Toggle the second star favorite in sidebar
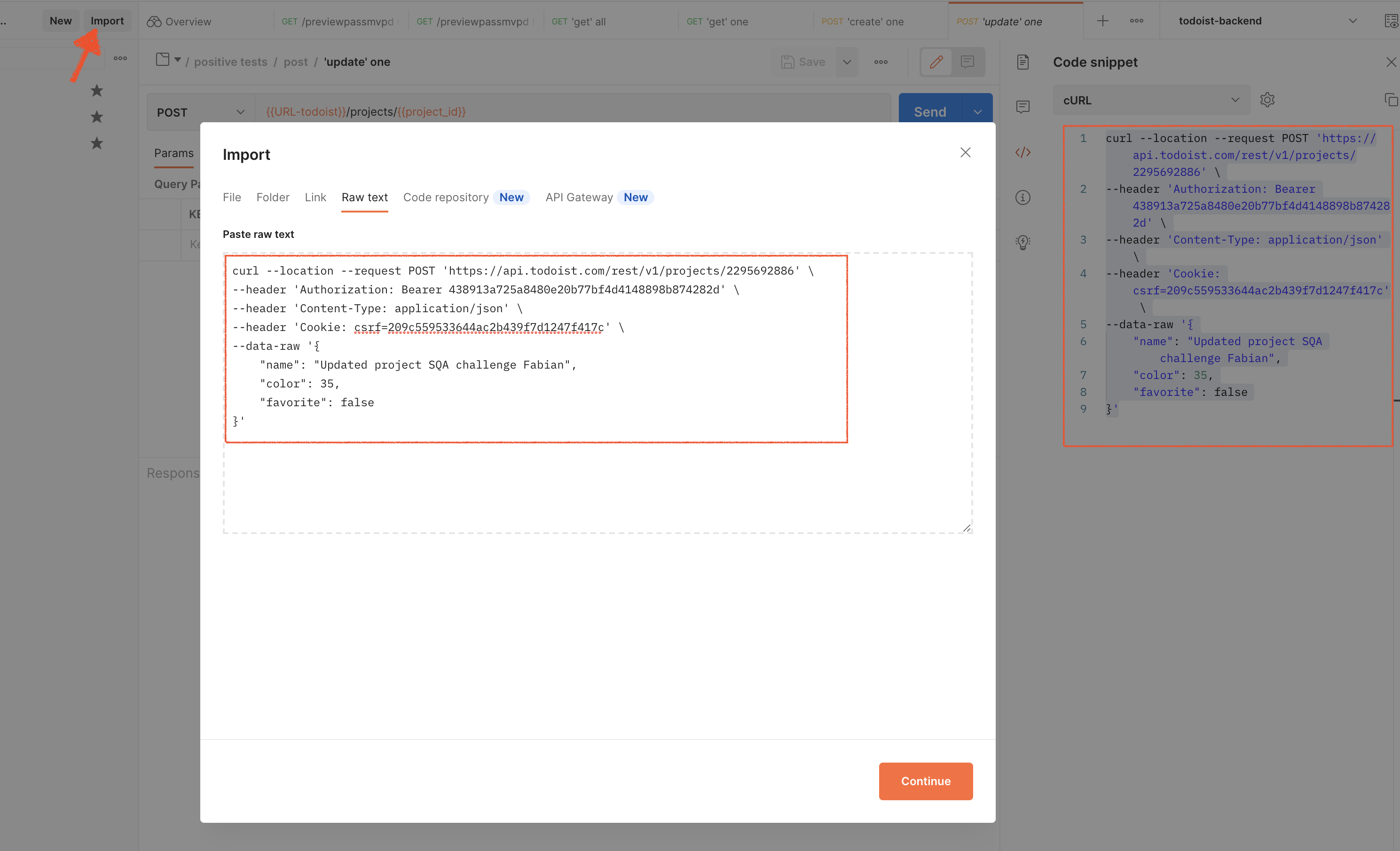Screen dimensions: 1400x851 point(97,117)
